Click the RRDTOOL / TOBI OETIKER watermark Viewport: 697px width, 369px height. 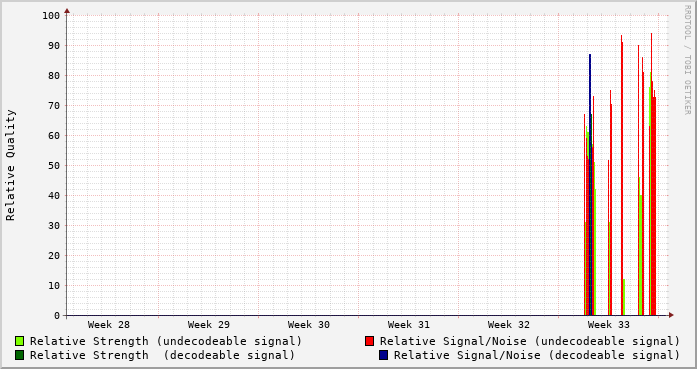click(687, 60)
